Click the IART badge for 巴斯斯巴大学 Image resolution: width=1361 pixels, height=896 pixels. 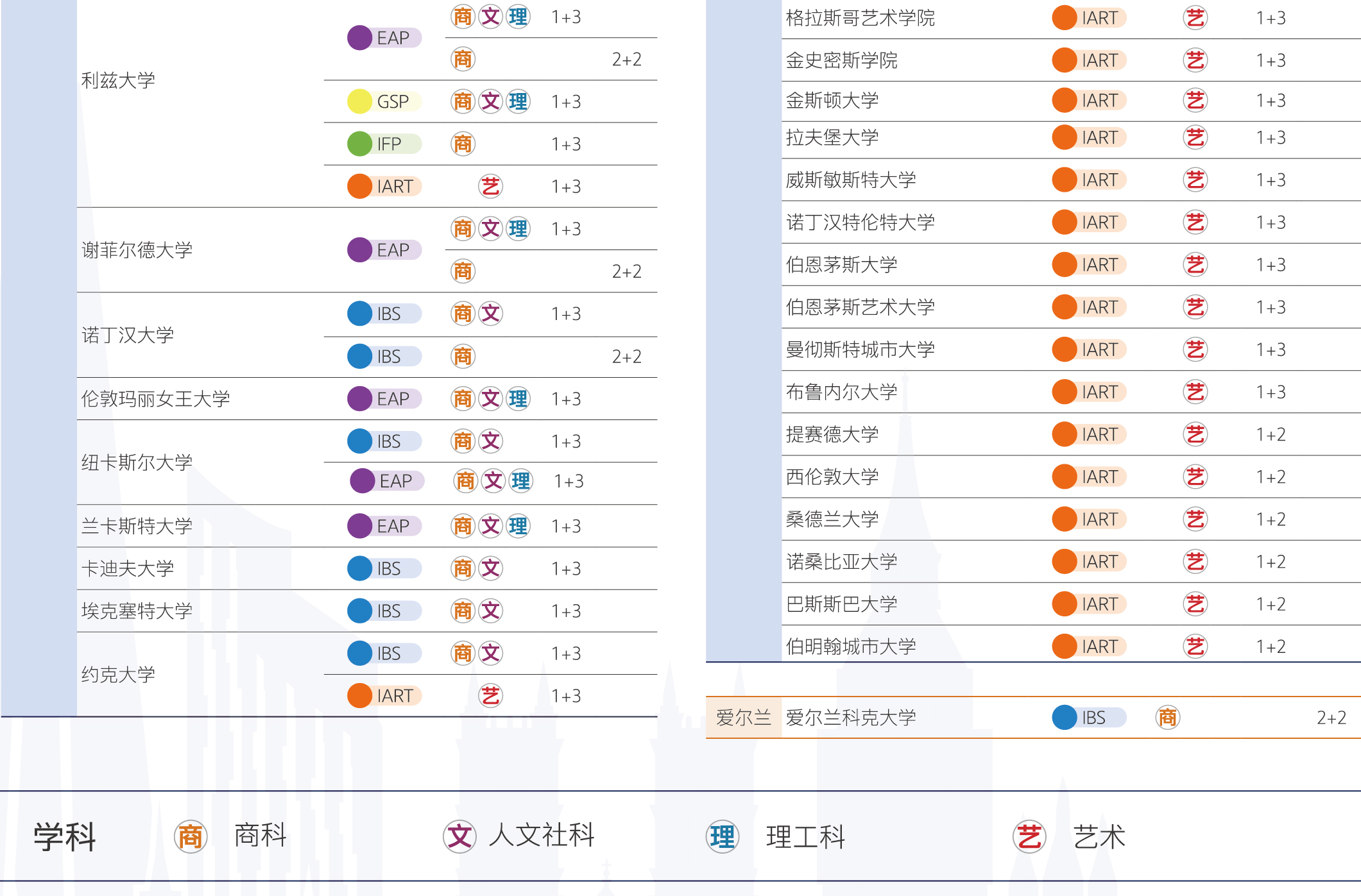(x=1089, y=604)
